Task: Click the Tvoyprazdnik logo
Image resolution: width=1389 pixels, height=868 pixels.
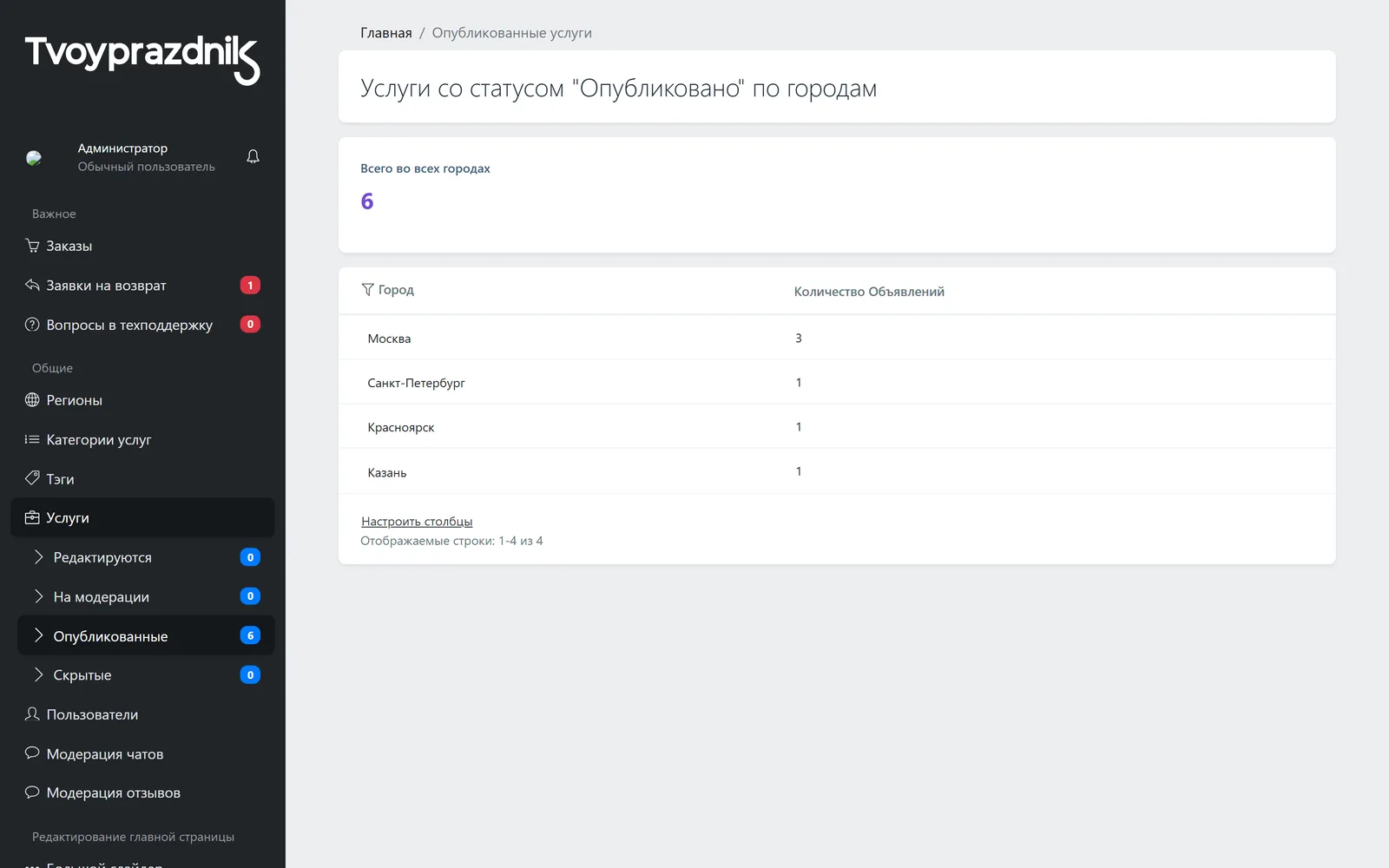Action: 142,59
